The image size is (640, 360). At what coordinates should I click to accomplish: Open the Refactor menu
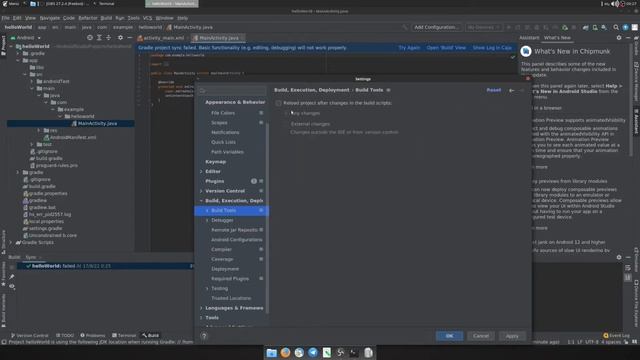(88, 18)
